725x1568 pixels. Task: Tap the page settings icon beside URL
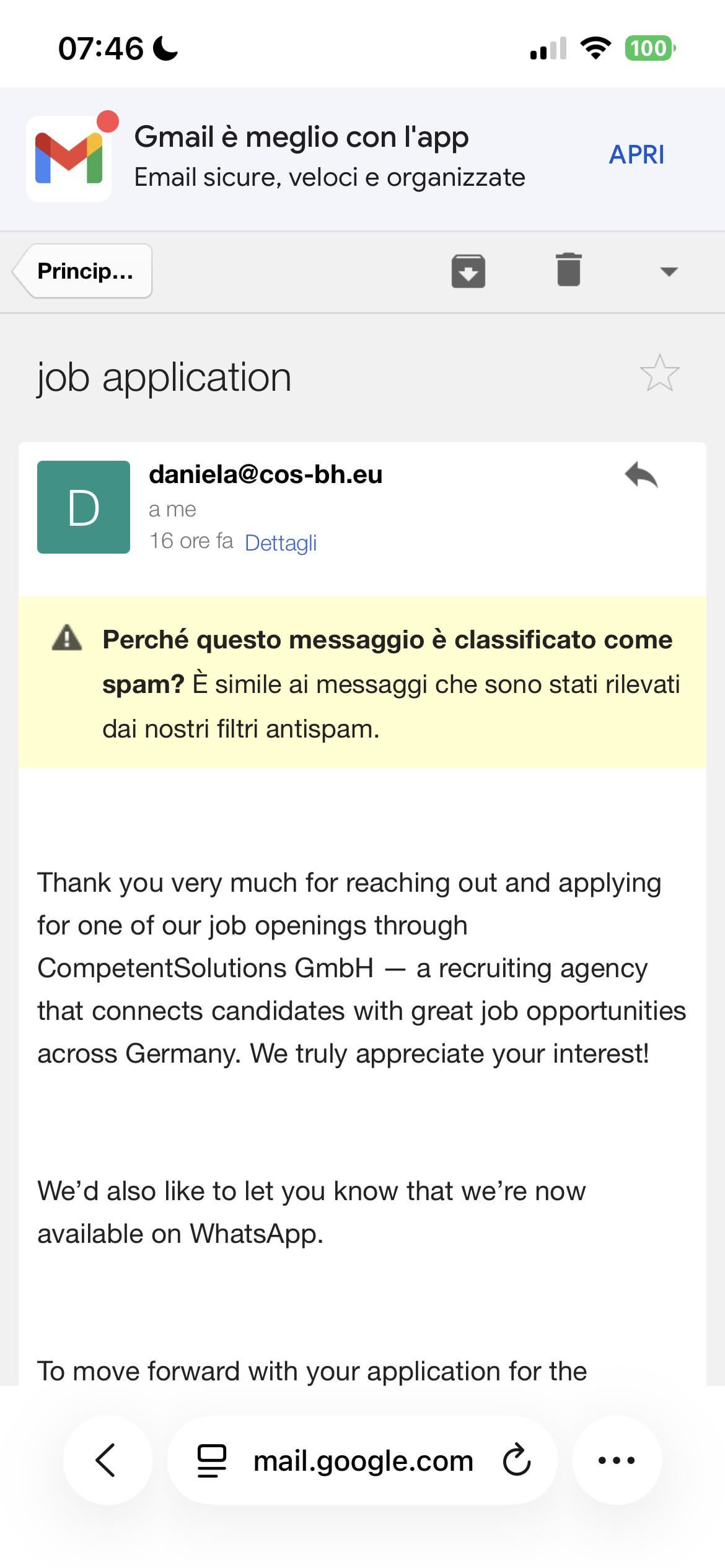211,1460
